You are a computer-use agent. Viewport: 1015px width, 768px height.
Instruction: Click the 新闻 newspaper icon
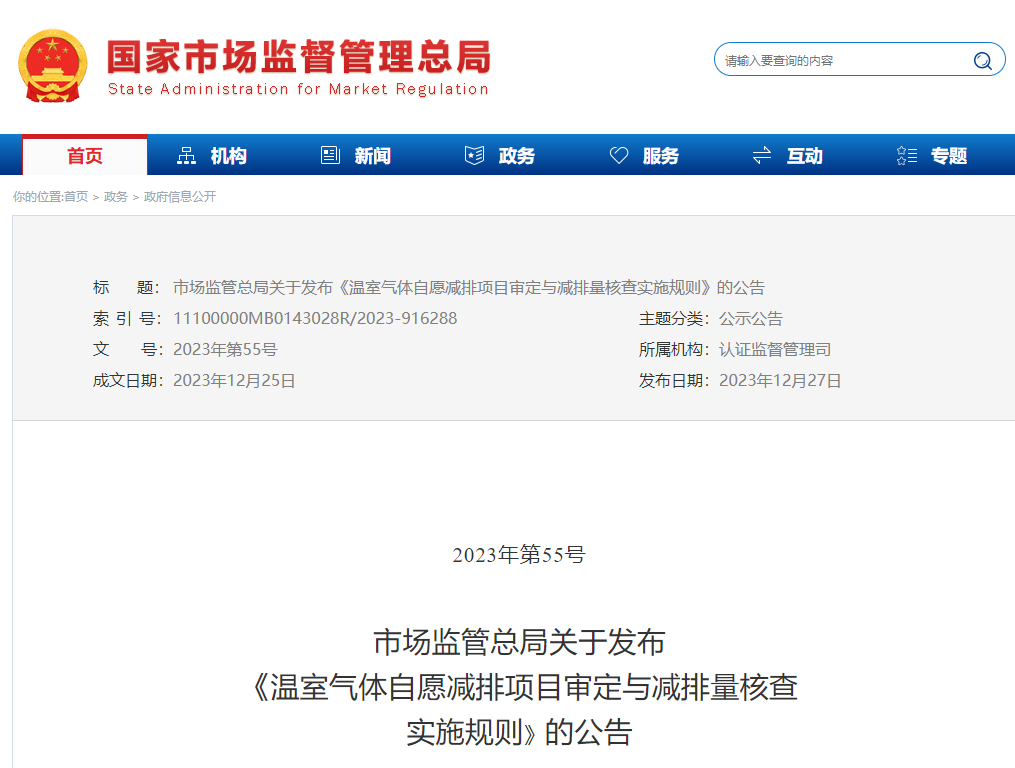(x=330, y=155)
